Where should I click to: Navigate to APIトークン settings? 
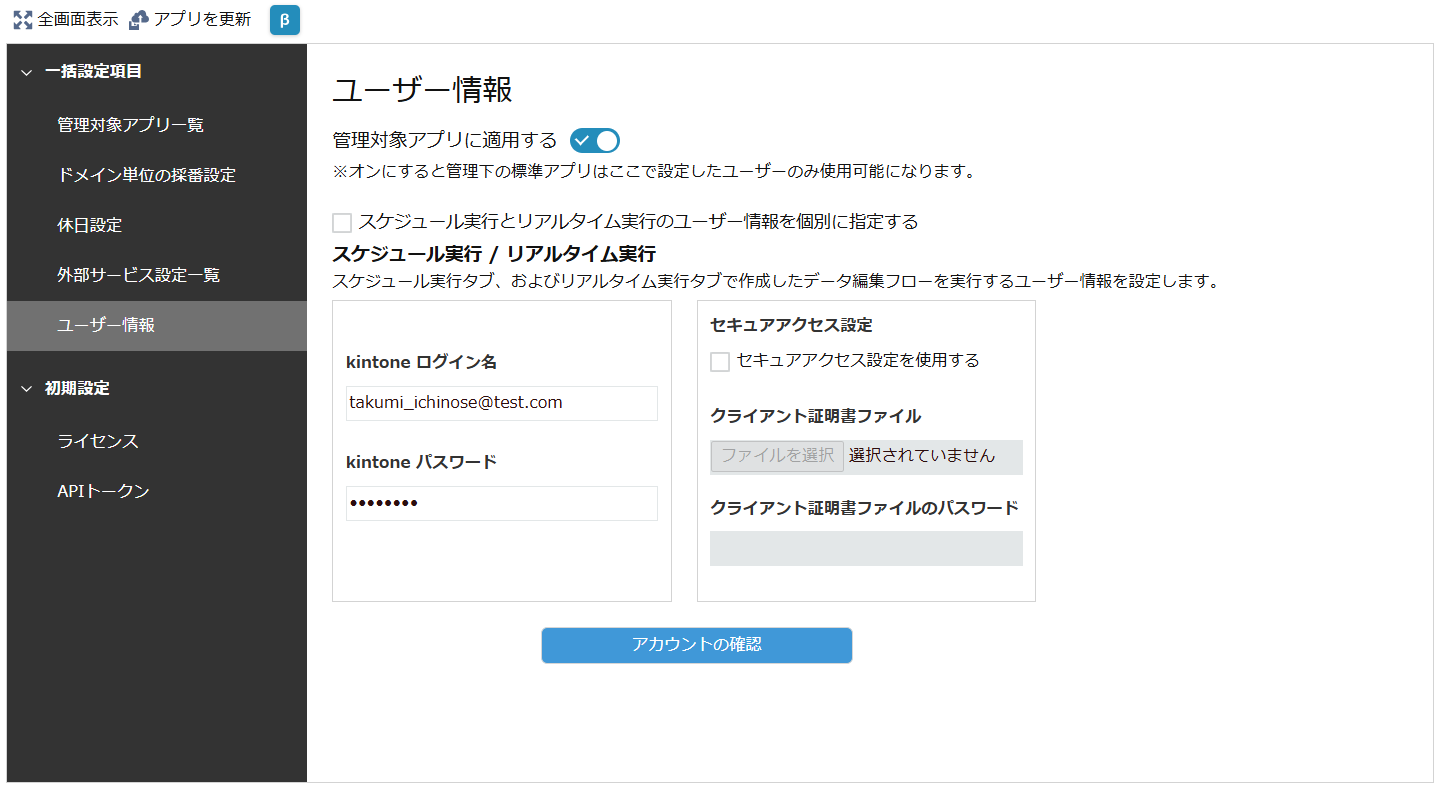(103, 491)
